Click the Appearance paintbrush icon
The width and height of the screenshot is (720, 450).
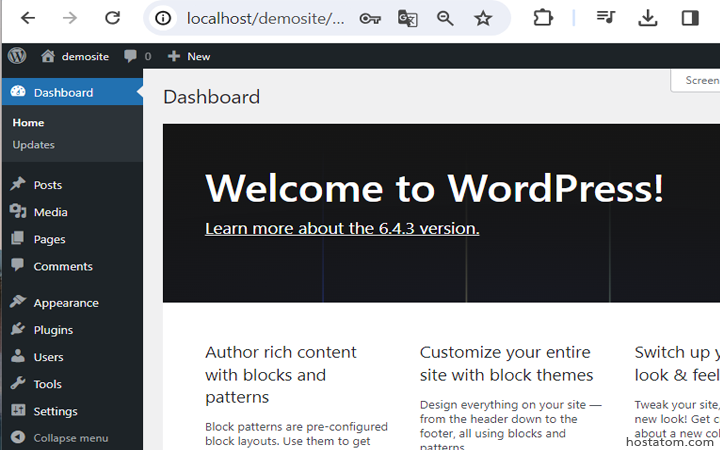click(18, 302)
